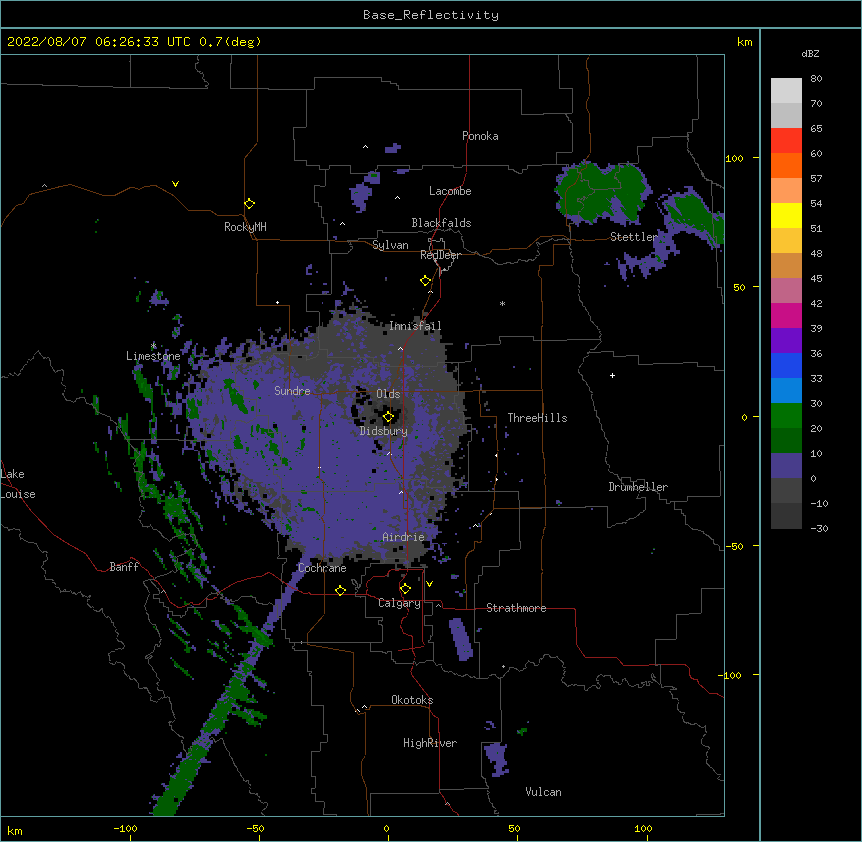Viewport: 862px width, 842px height.
Task: Click the Banff town label
Action: tap(124, 567)
